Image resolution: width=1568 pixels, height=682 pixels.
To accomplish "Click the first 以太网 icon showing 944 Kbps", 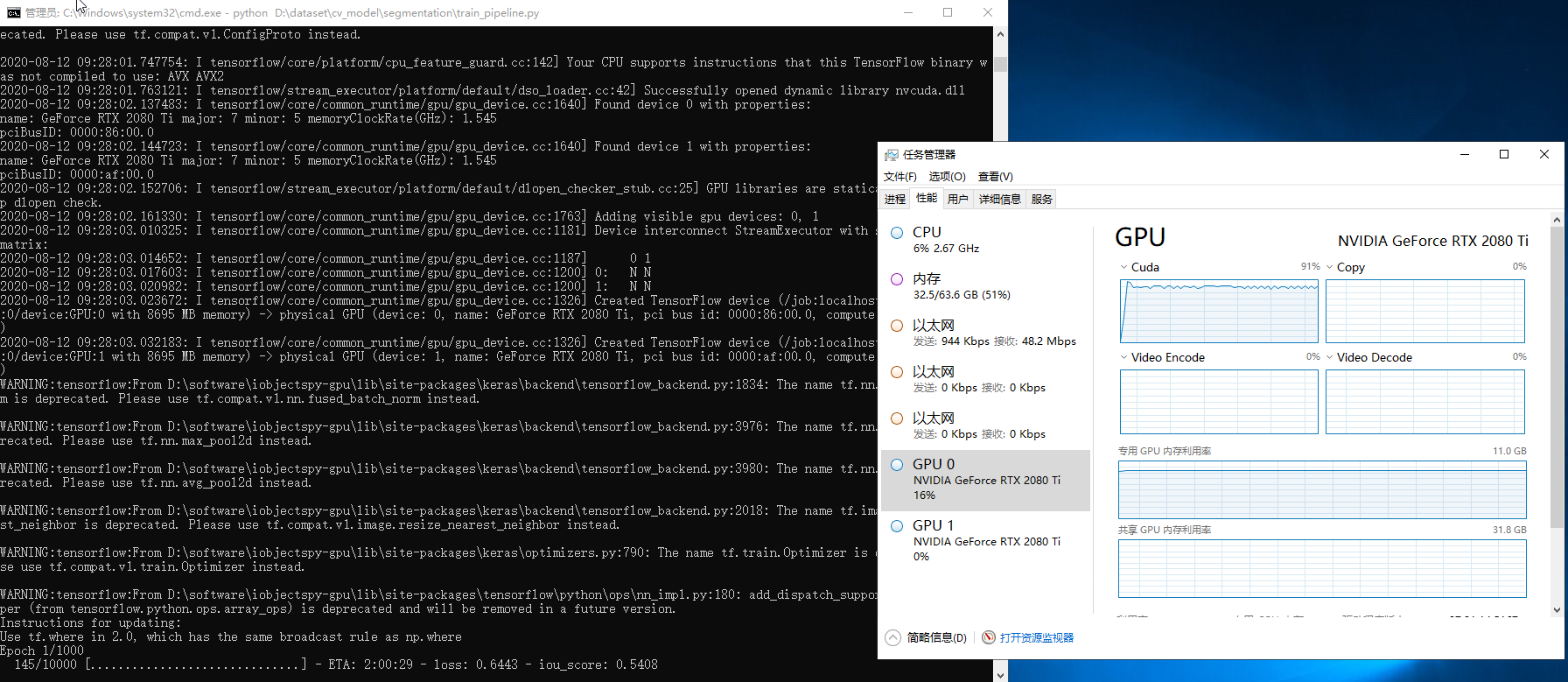I will click(x=897, y=326).
